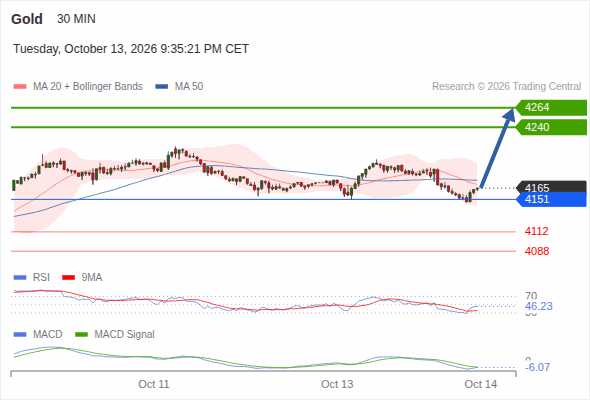Click the RSI legend color swatch
Image resolution: width=590 pixels, height=400 pixels.
tap(20, 278)
